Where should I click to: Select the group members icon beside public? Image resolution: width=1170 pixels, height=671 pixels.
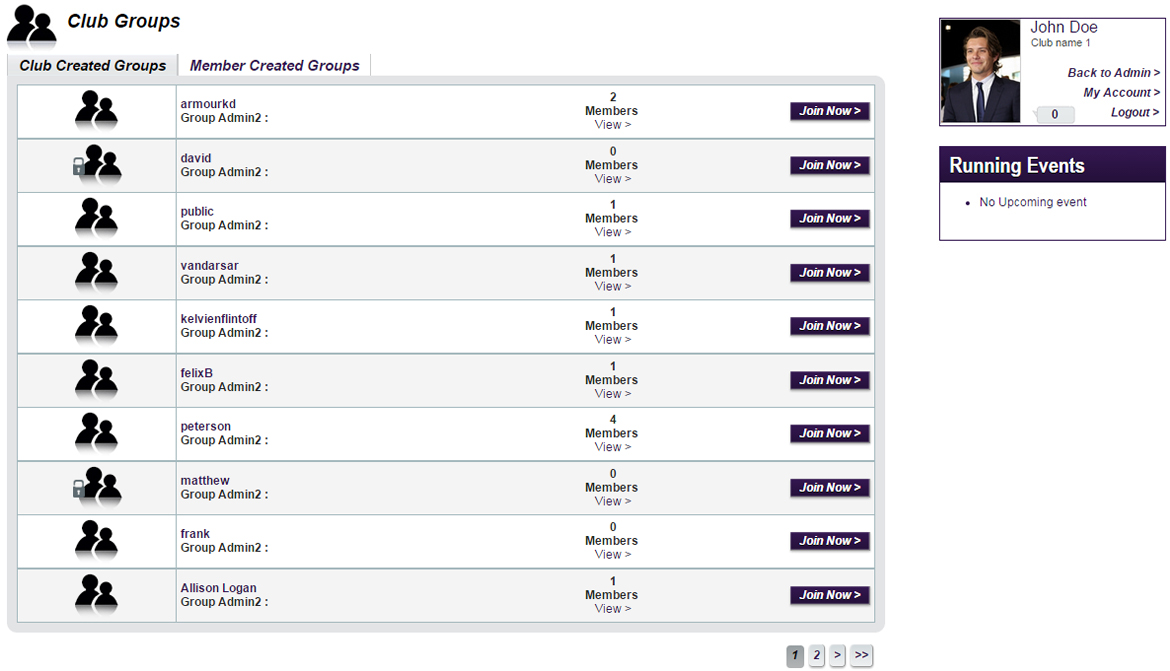click(x=95, y=218)
